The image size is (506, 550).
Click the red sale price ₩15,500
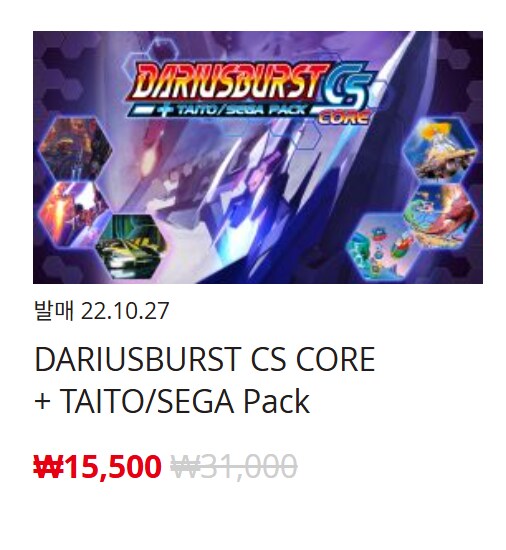pos(97,467)
